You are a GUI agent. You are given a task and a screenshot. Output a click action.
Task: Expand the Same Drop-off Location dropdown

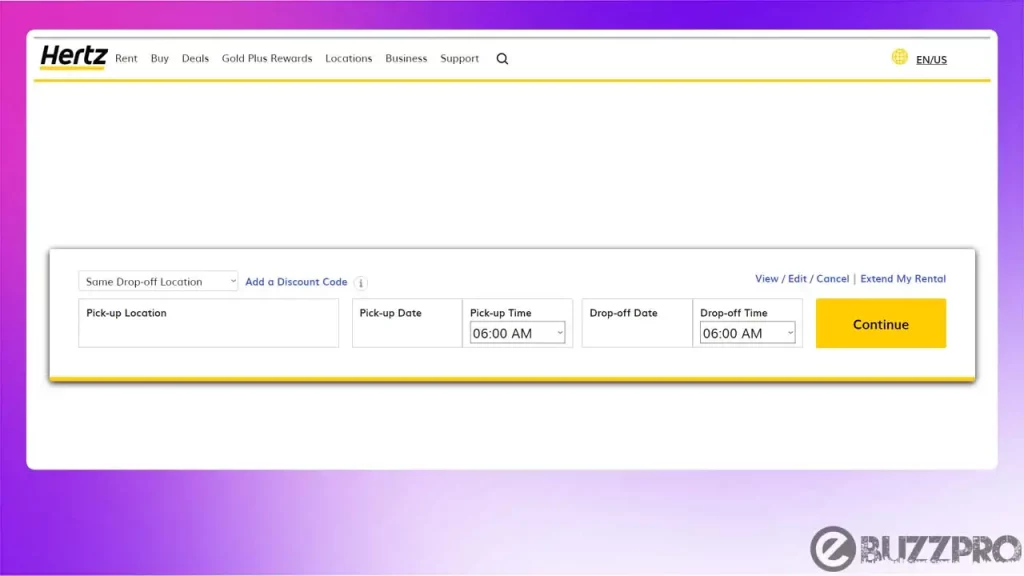[x=158, y=281]
